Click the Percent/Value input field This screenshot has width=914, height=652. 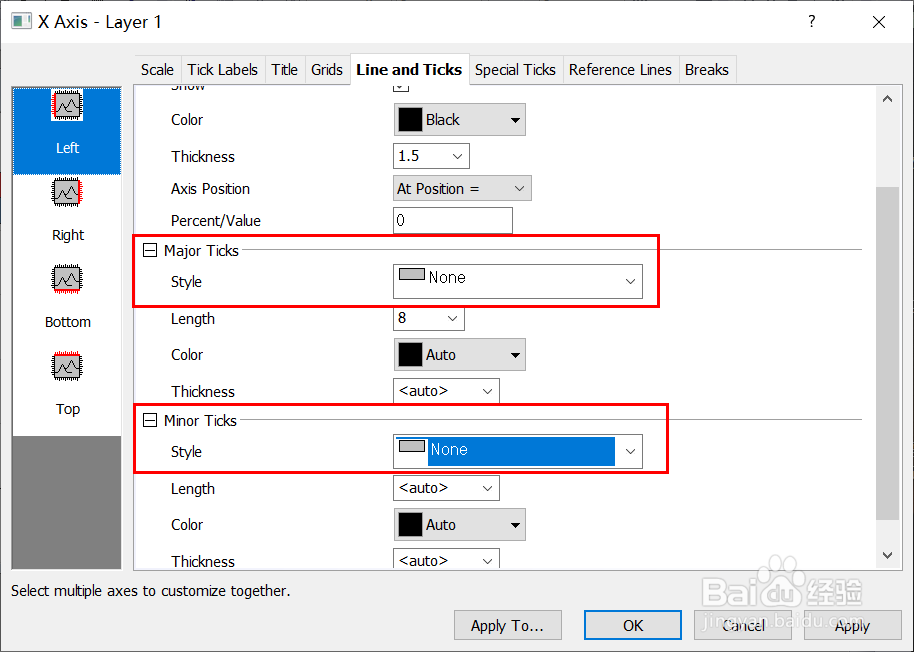pos(452,220)
